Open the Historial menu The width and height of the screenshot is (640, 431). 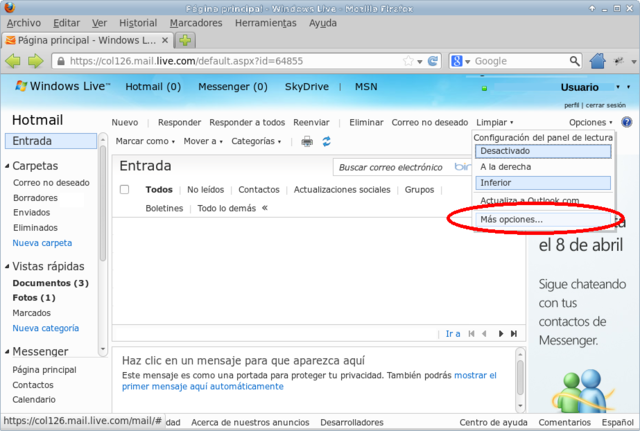(x=138, y=23)
